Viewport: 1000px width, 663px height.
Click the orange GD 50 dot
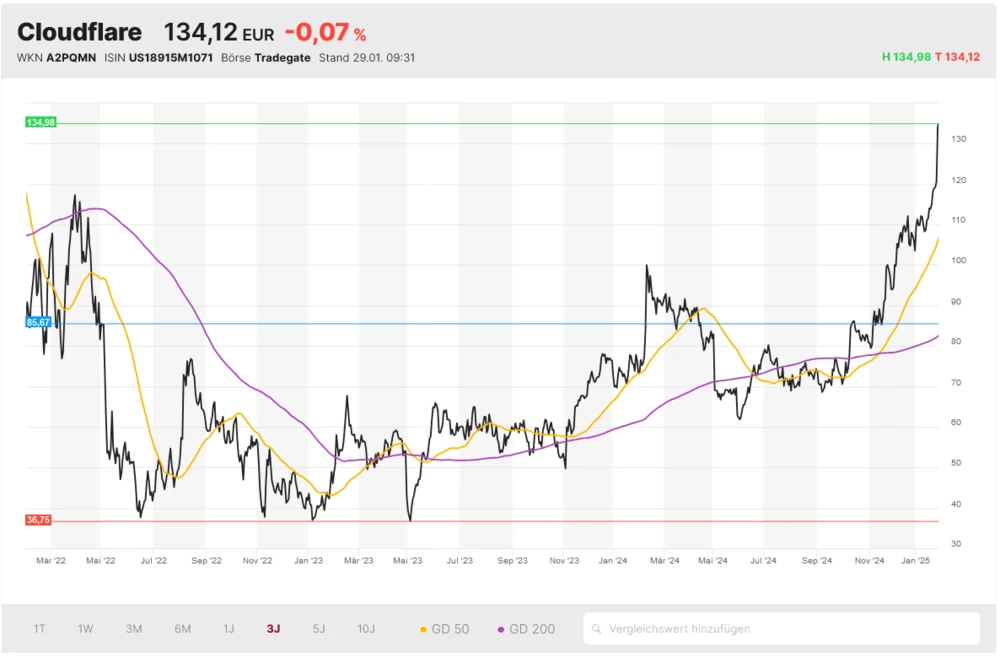click(x=423, y=629)
